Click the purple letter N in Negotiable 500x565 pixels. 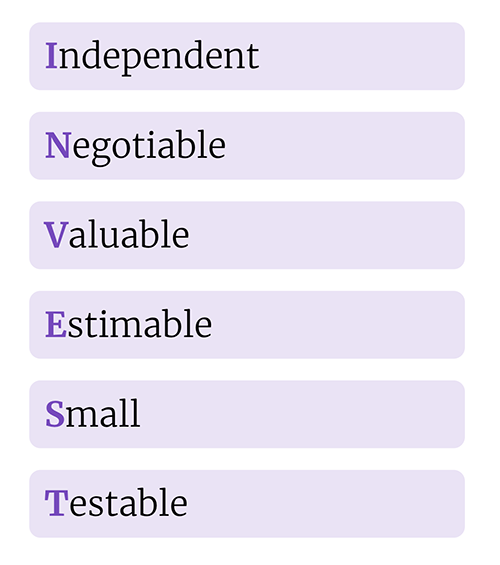58,145
